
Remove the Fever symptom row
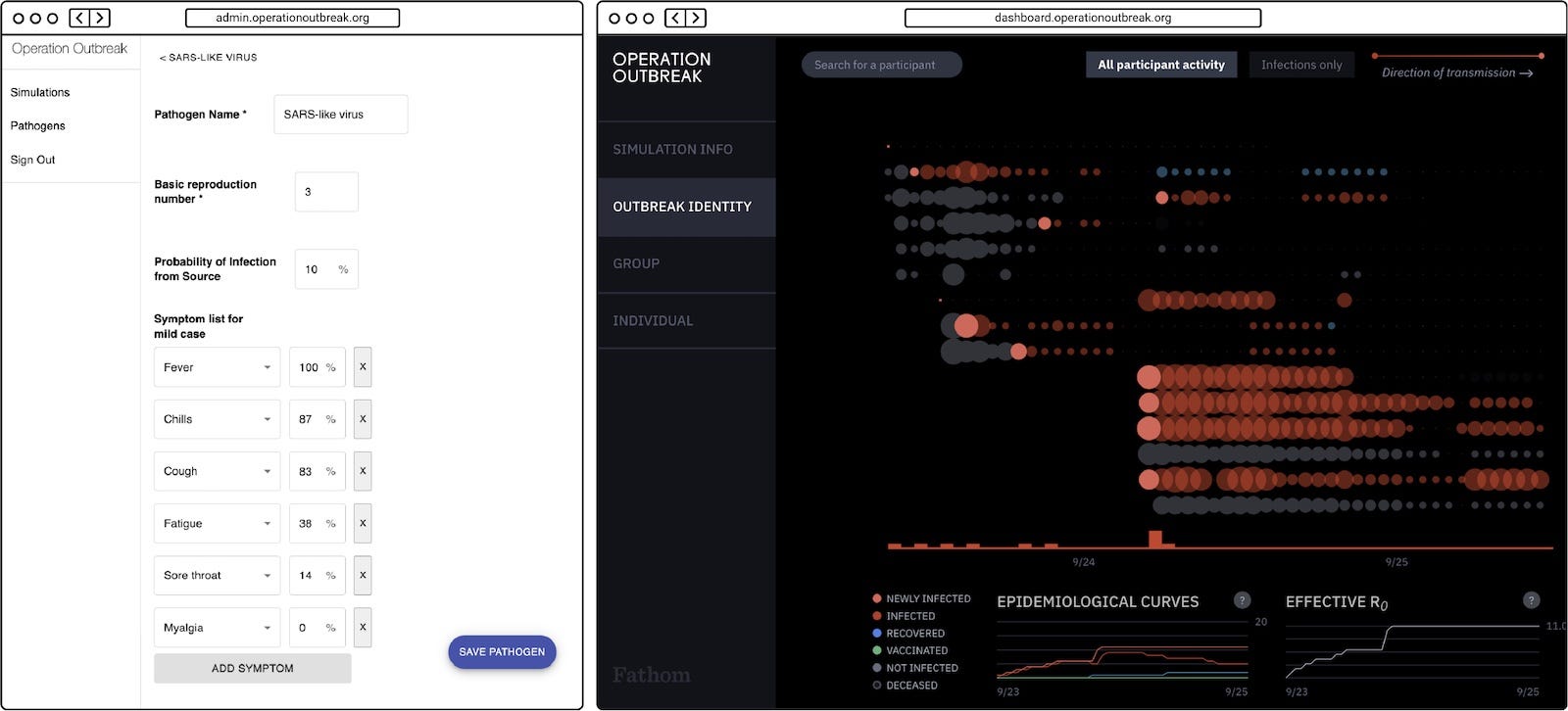[363, 367]
